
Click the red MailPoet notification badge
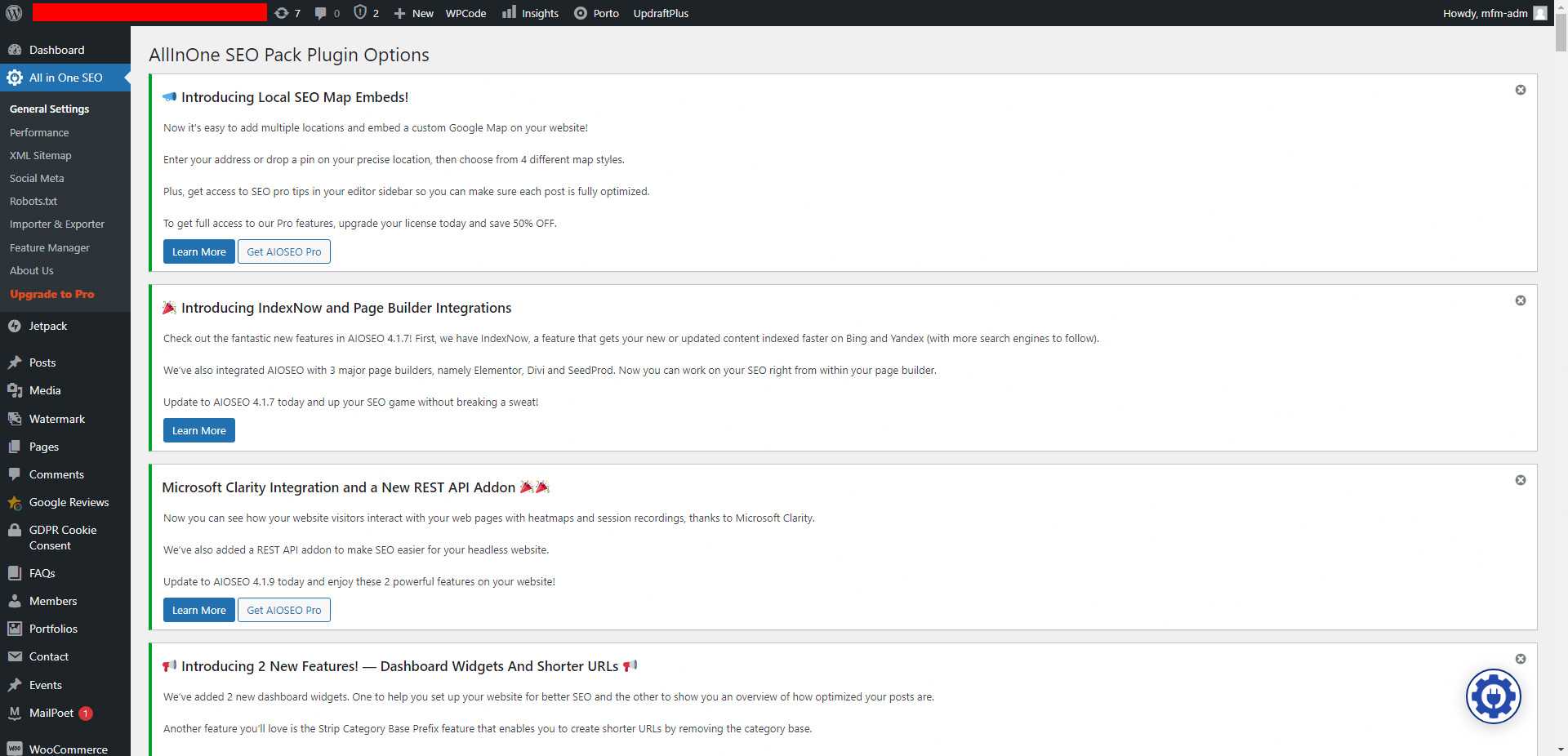(x=85, y=713)
